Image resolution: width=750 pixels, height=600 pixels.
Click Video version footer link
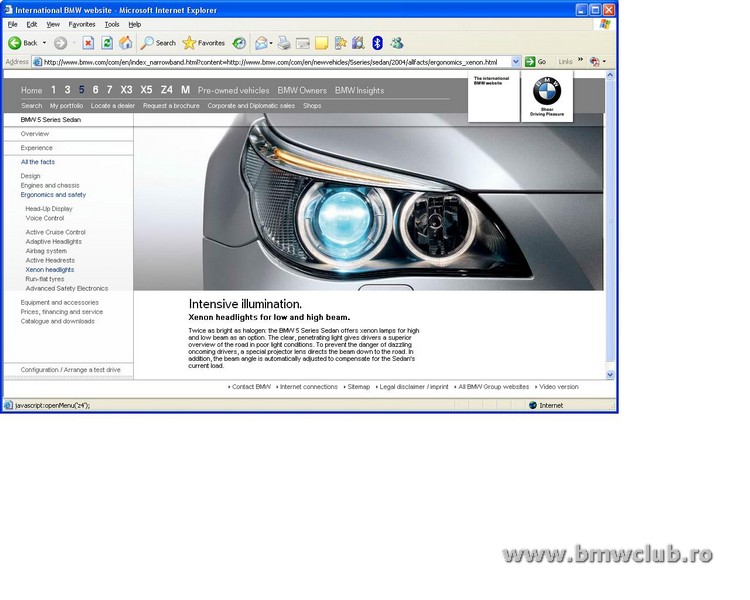[559, 387]
